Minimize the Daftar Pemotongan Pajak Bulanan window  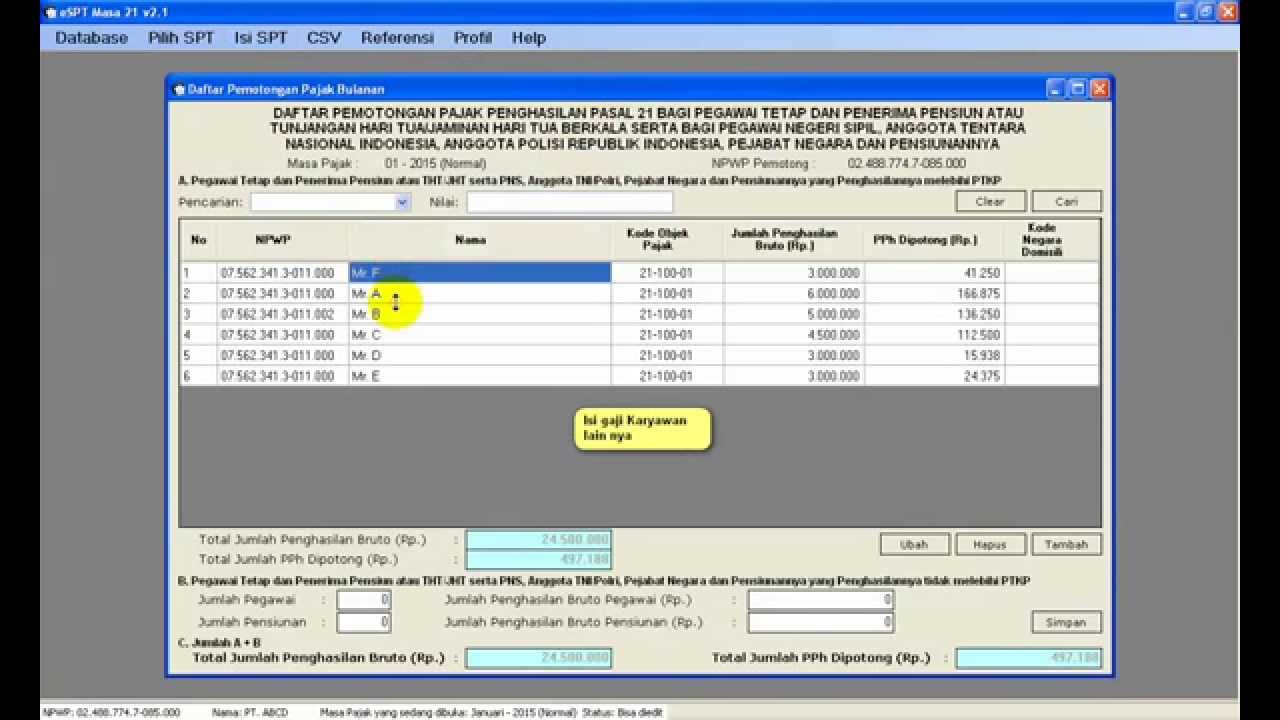[1057, 89]
